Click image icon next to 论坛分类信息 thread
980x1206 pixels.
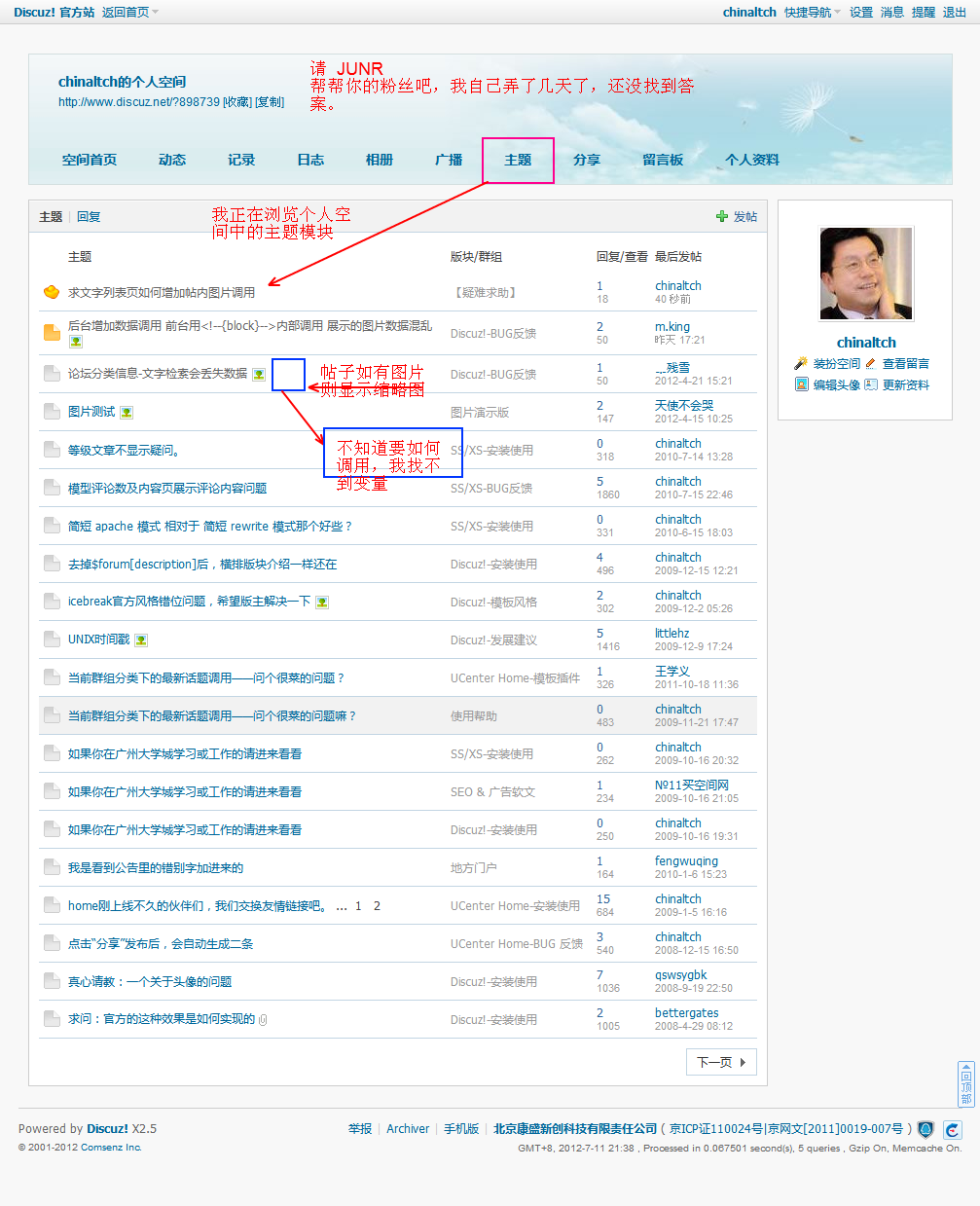[259, 375]
